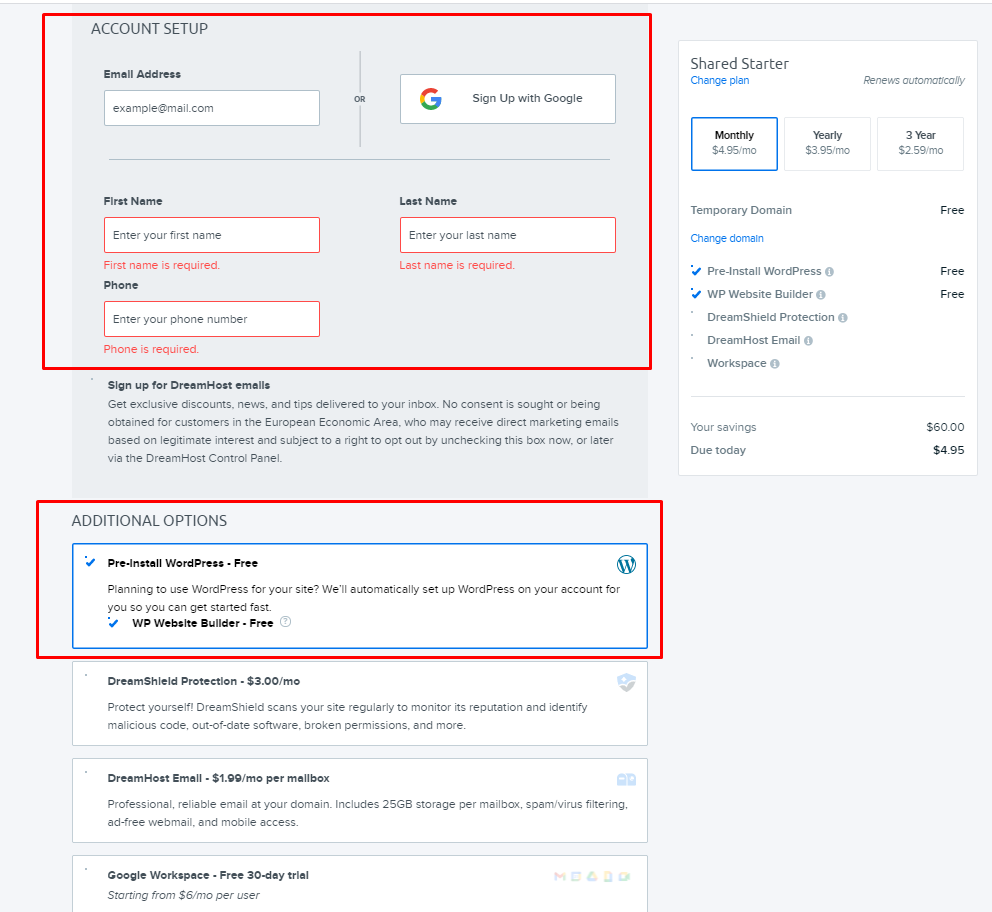The image size is (992, 912).
Task: Open info icon beside Pre-Install WordPress summary
Action: pos(829,272)
